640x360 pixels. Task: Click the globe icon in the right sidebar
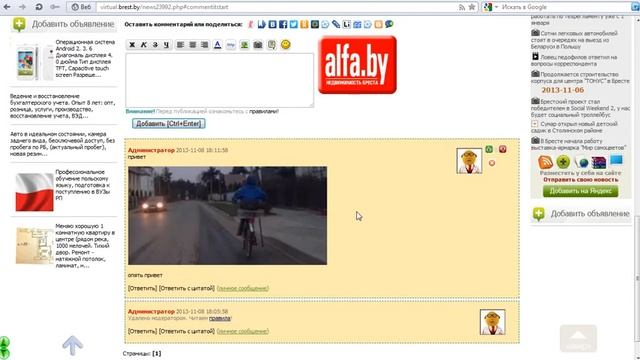tap(582, 162)
